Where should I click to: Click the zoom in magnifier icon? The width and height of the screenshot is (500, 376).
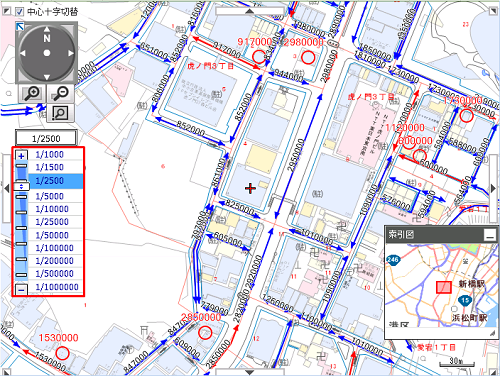point(32,93)
